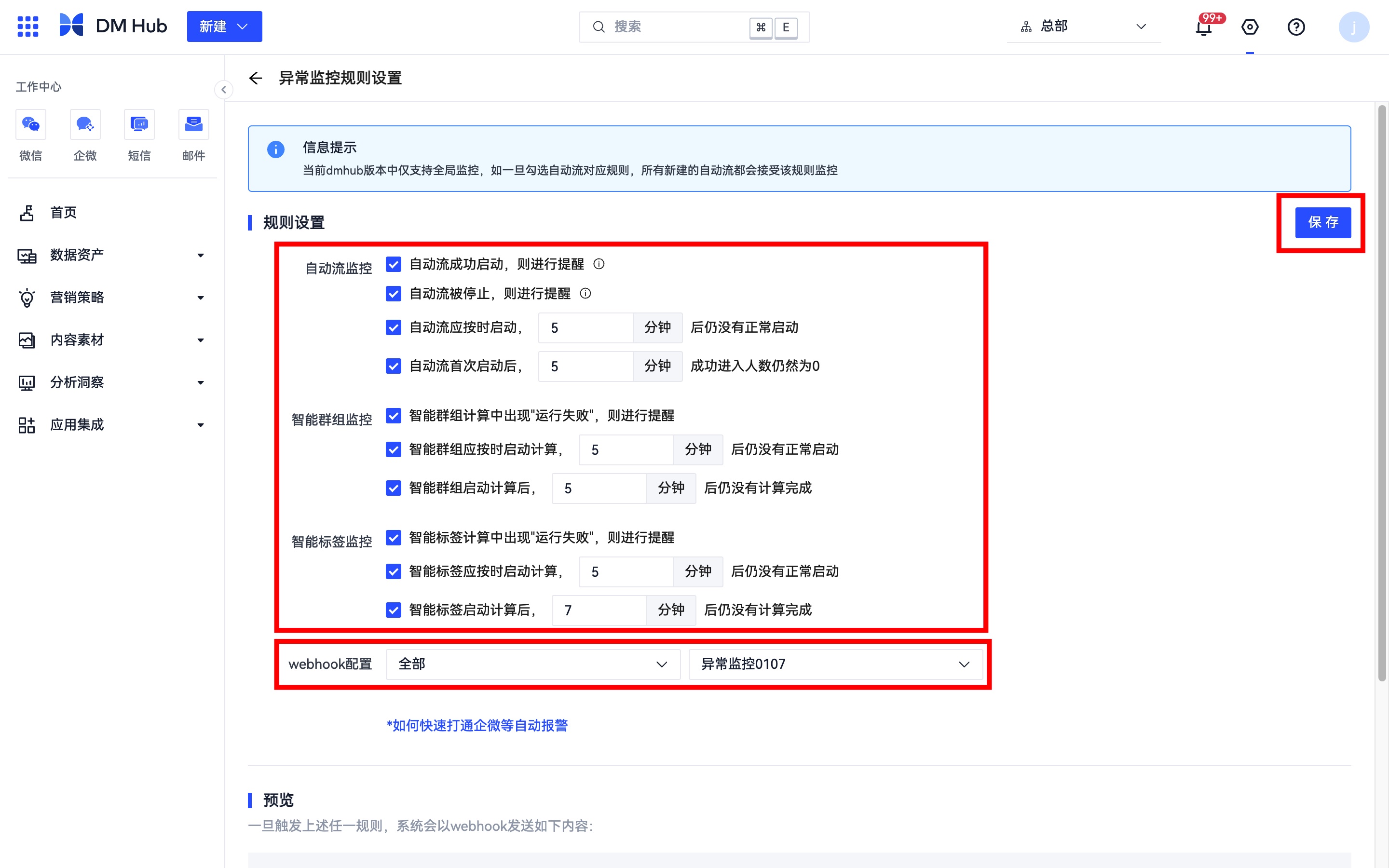This screenshot has height=868, width=1389.
Task: Toggle 智能群组计算中出现"运行失败" checkbox
Action: [393, 416]
